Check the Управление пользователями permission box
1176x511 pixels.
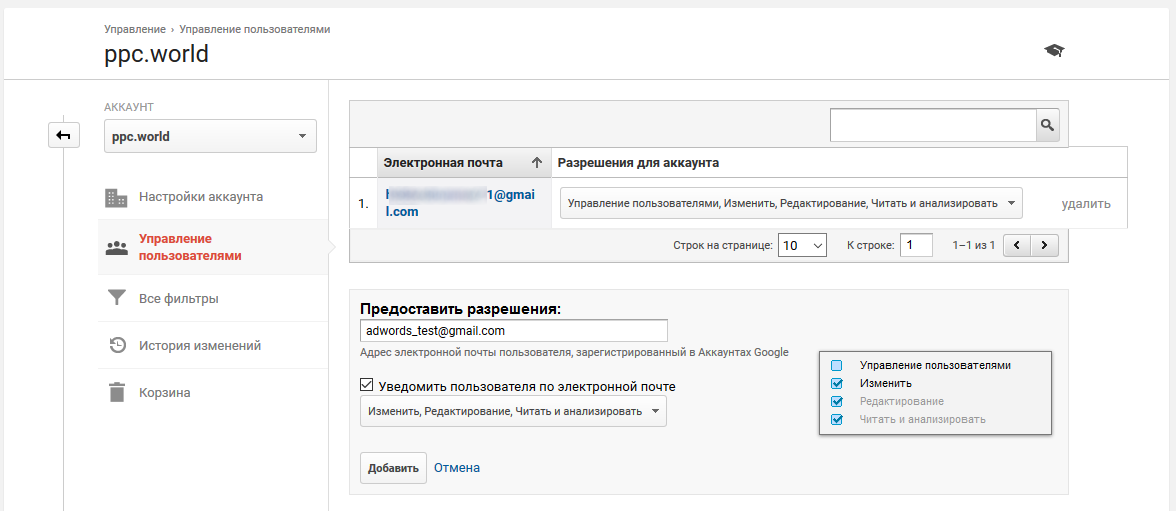click(837, 365)
